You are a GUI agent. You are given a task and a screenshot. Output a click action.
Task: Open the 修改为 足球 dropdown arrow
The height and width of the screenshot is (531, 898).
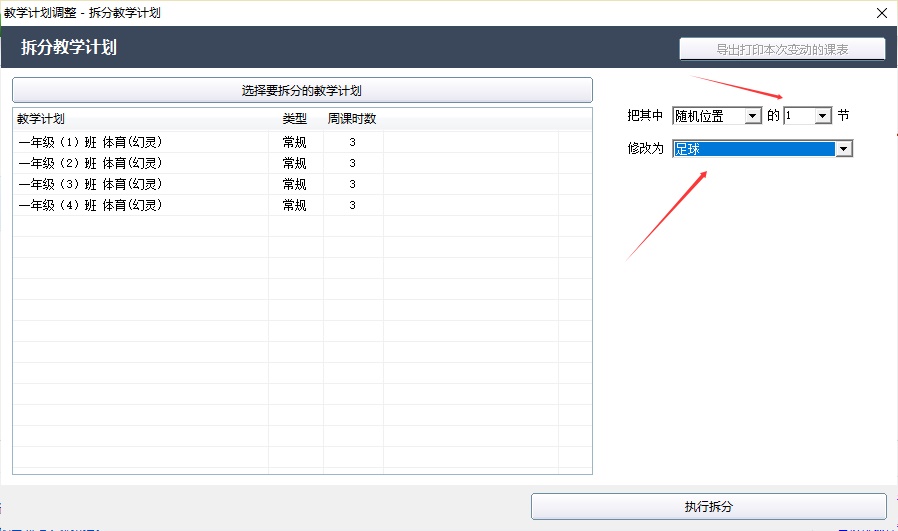pyautogui.click(x=844, y=149)
